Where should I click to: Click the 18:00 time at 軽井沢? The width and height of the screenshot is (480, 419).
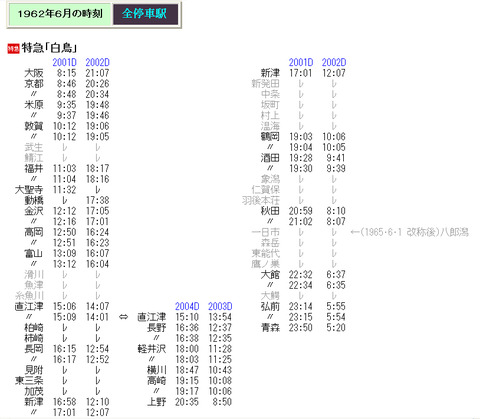pos(187,349)
